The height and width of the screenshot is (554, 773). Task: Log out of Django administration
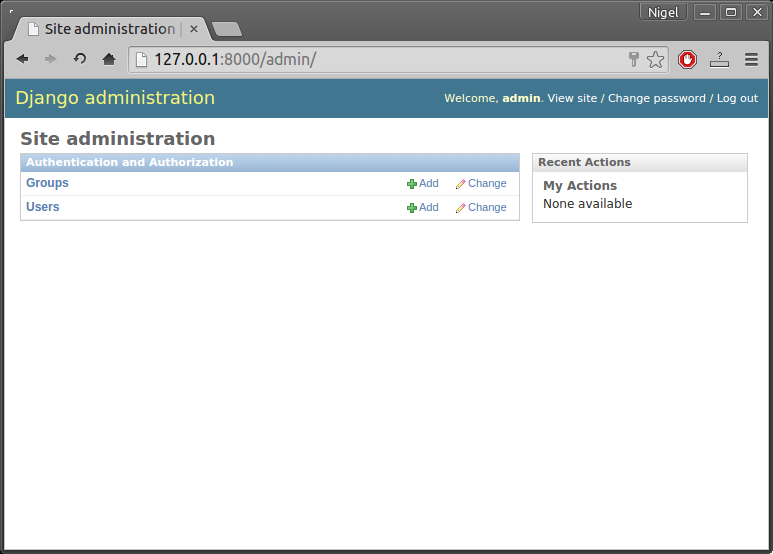click(x=737, y=98)
